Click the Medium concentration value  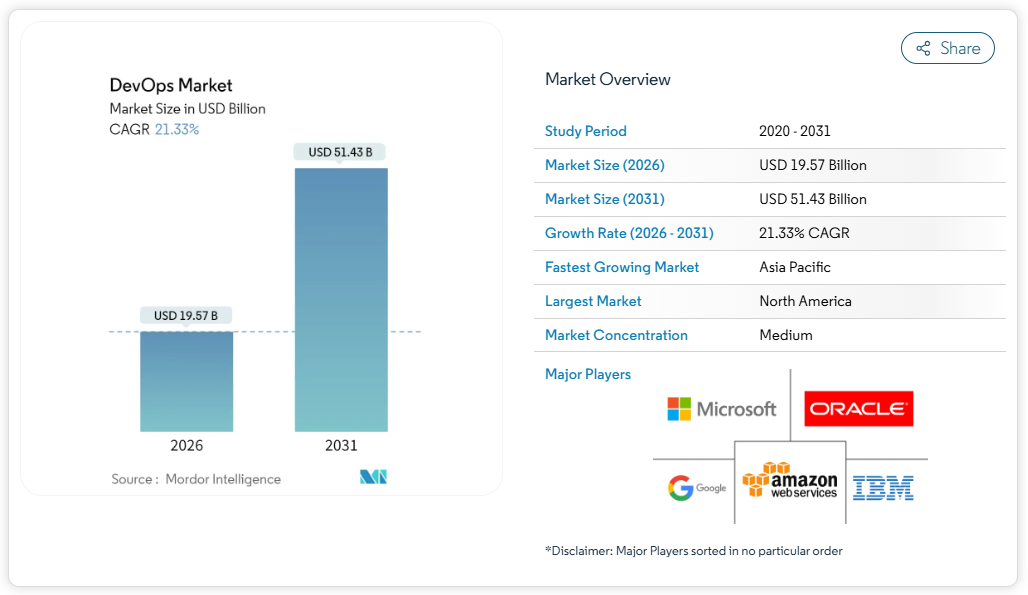[x=785, y=336]
